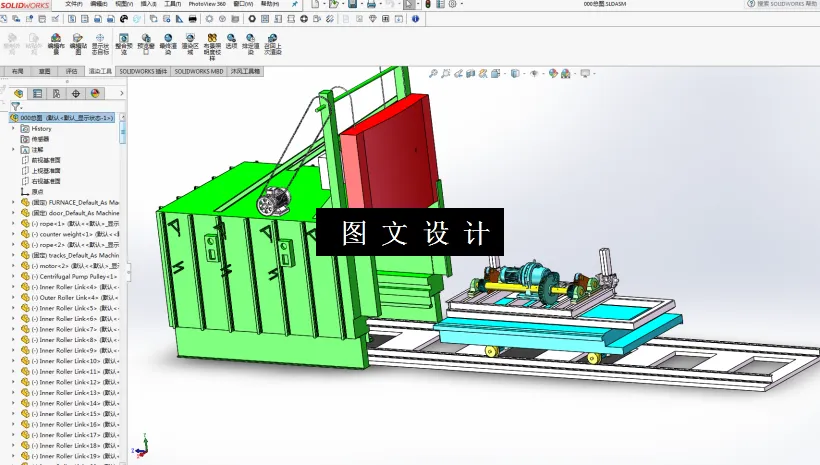Open the 文件(F) menu
Screen dimensions: 820x465
pyautogui.click(x=73, y=4)
